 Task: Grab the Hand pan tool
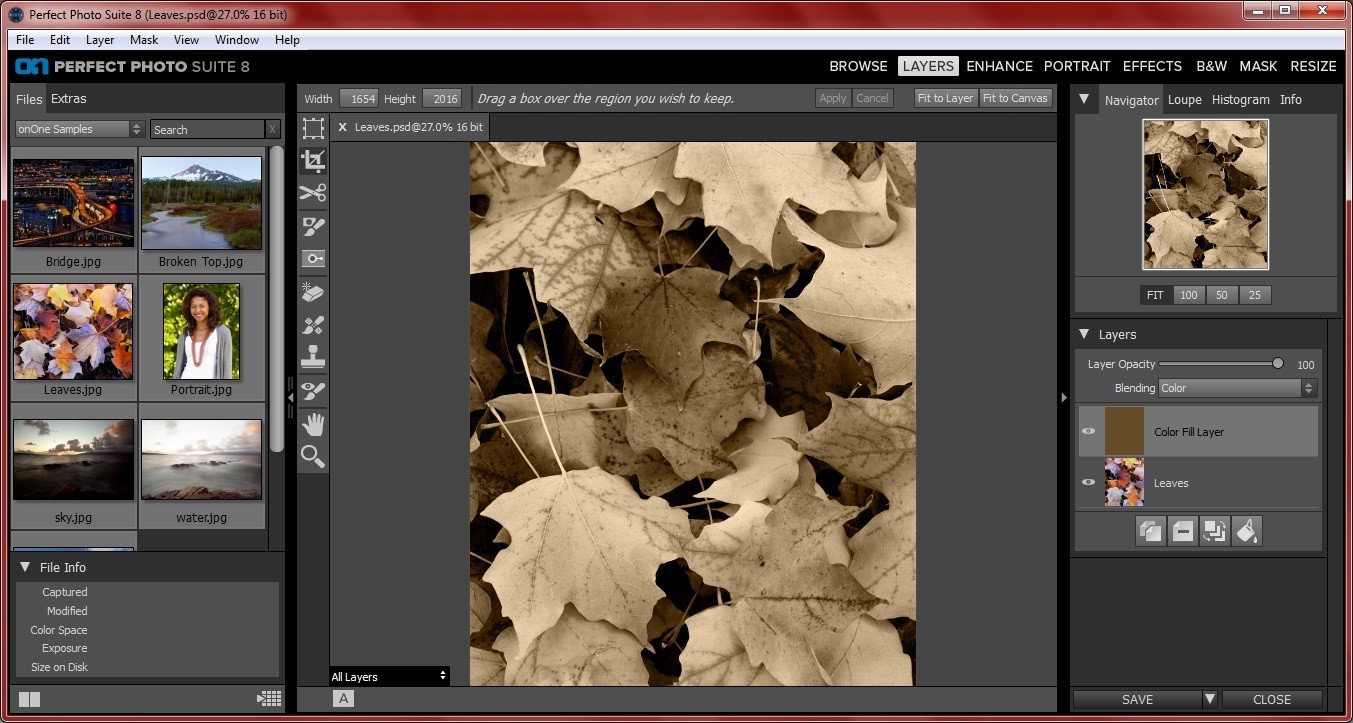(x=313, y=424)
